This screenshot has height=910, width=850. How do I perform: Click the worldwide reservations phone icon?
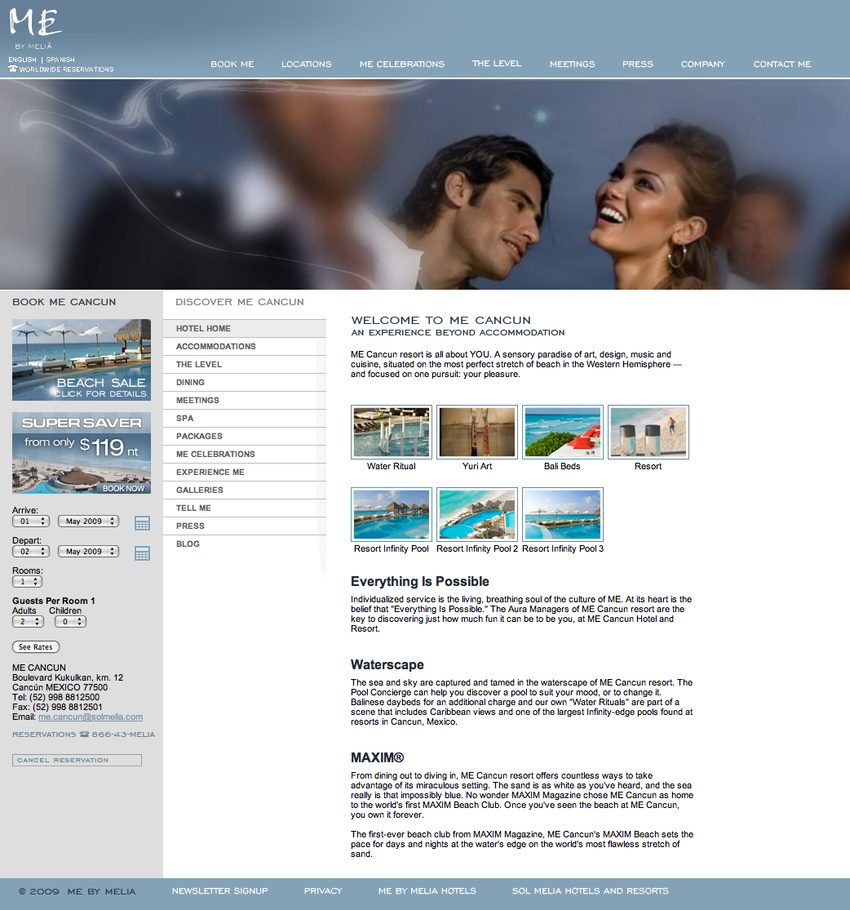(13, 68)
